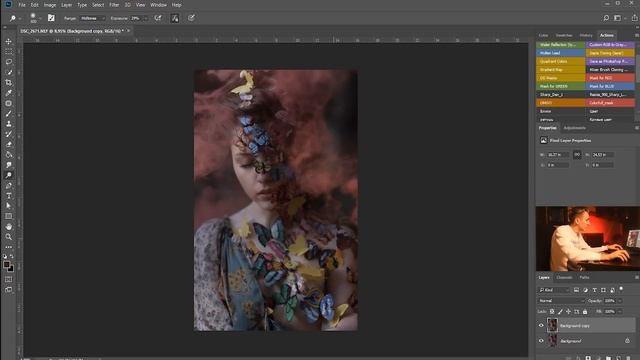Open the layer Opacity slider arrow
640x360 pixels.
point(620,301)
